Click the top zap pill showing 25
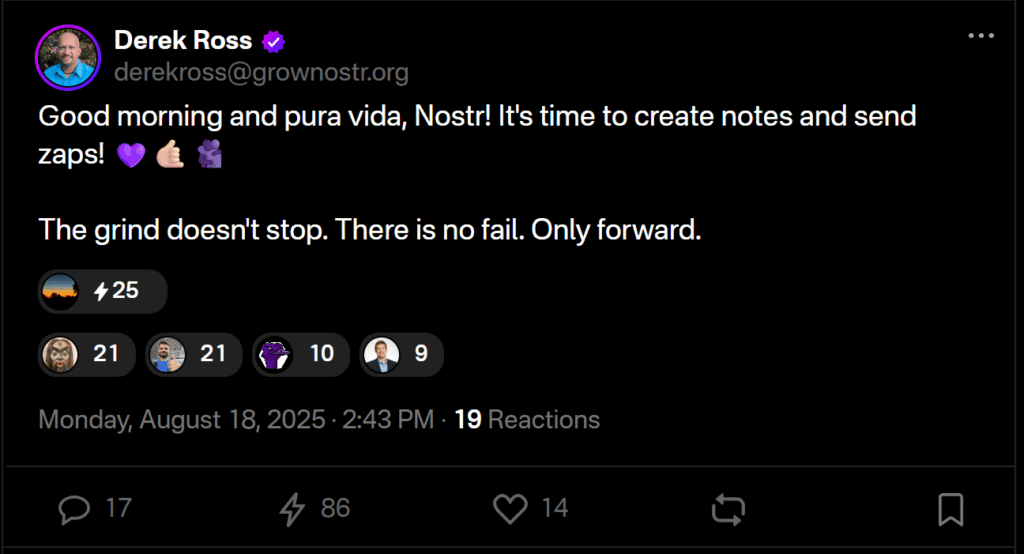 (102, 292)
